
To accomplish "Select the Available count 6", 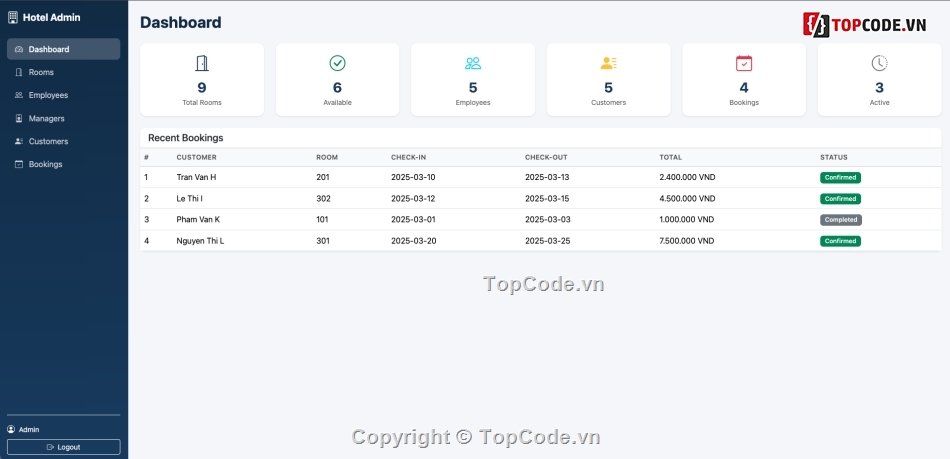I will point(337,88).
